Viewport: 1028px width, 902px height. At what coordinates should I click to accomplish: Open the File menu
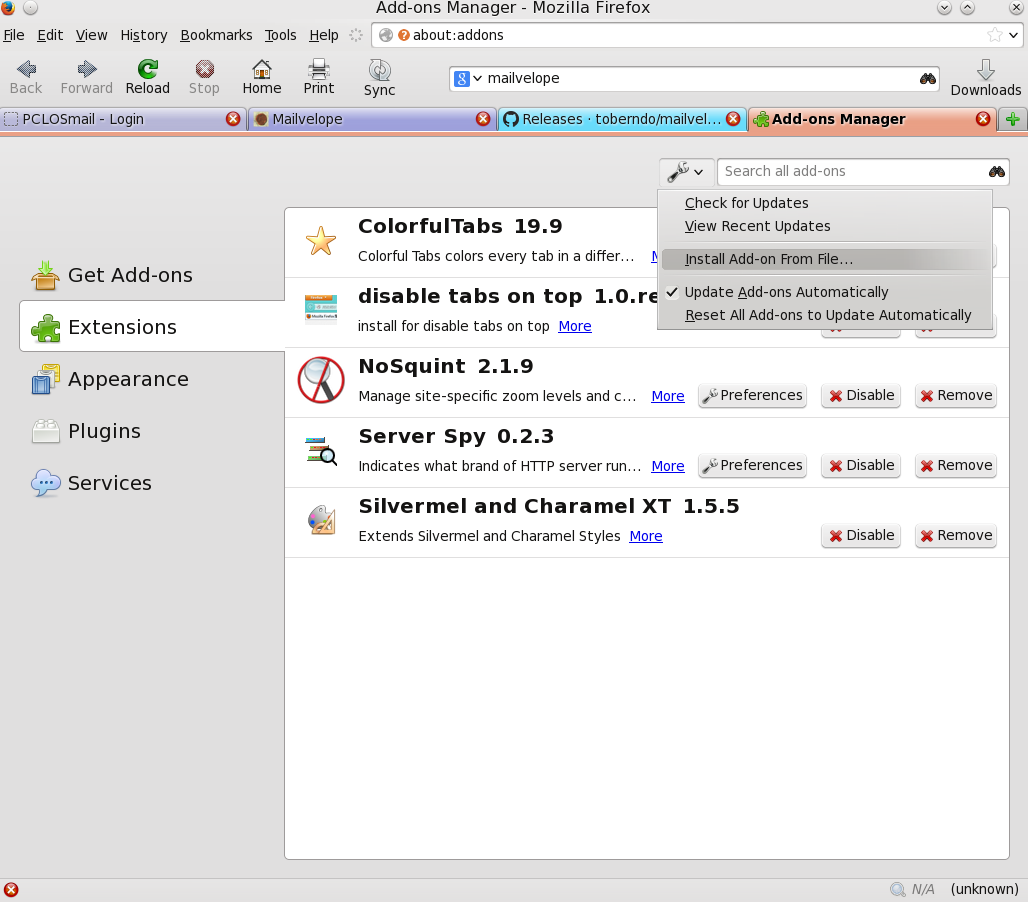[14, 35]
